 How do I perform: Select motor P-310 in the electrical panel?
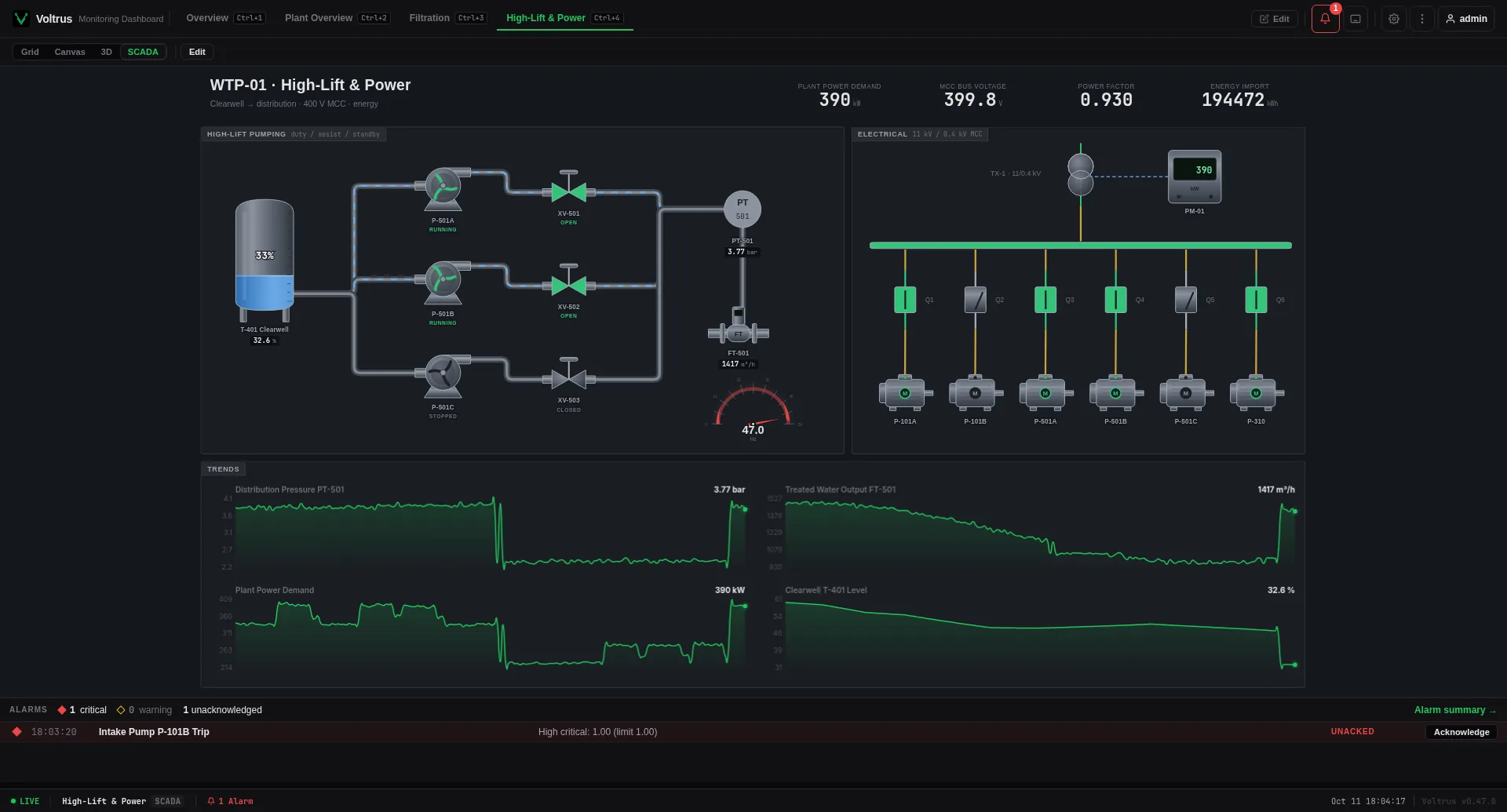(x=1256, y=393)
